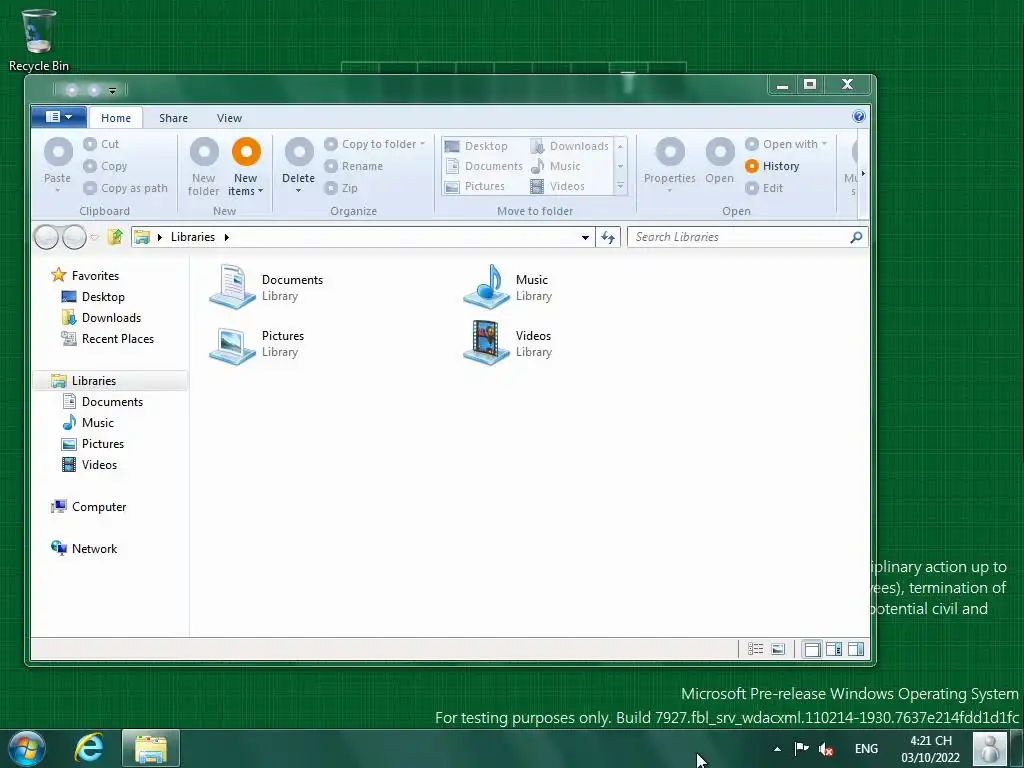1024x768 pixels.
Task: Open the Start menu orb
Action: click(27, 748)
